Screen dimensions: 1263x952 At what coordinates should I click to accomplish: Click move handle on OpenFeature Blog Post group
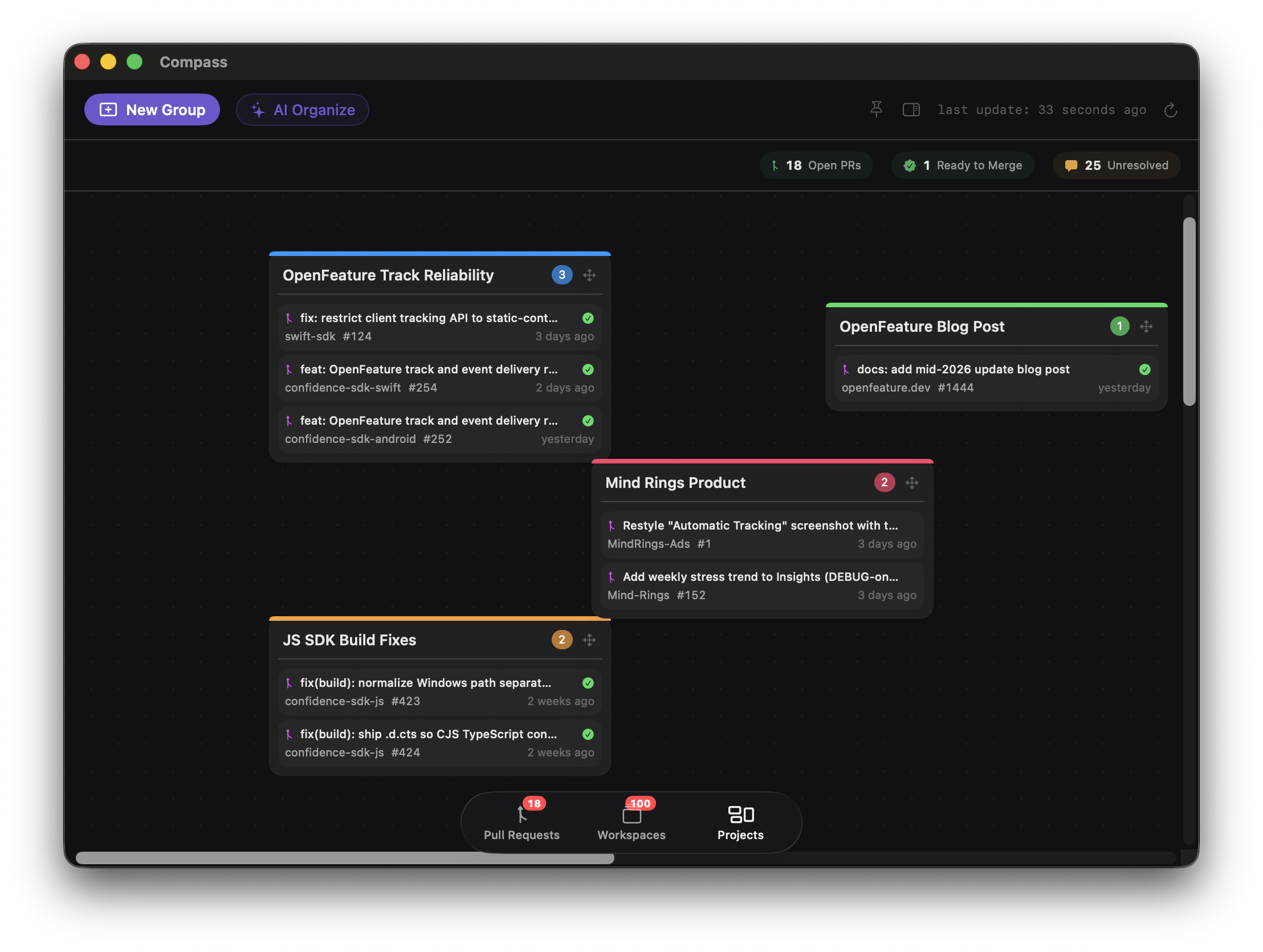[1146, 327]
